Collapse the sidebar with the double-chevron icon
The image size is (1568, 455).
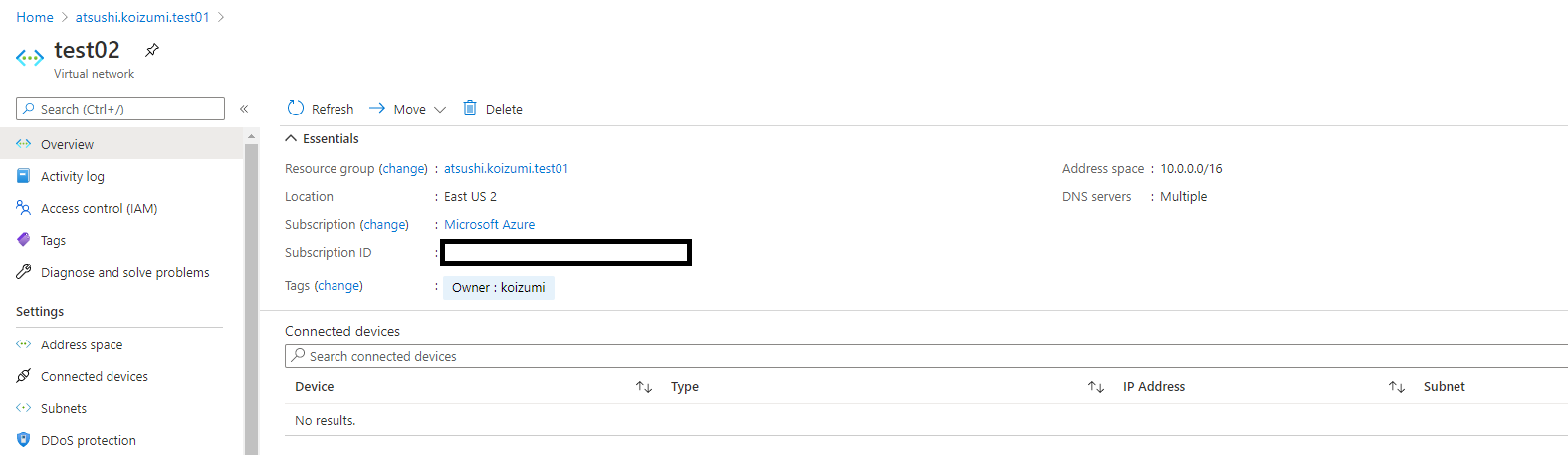[x=244, y=109]
